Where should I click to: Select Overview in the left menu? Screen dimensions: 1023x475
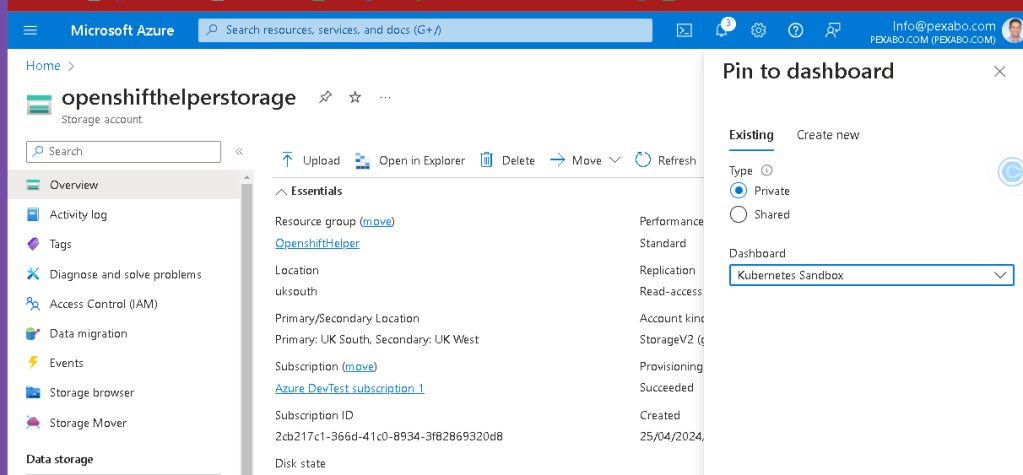[124, 185]
